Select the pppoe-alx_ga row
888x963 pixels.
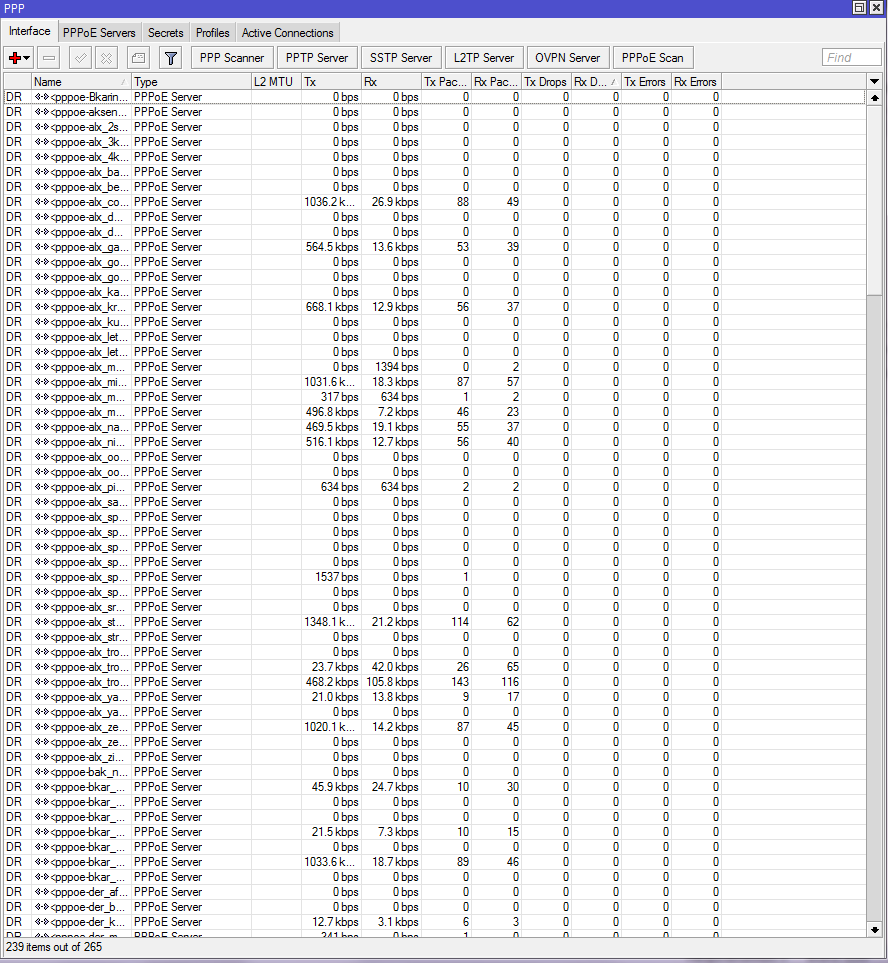click(x=435, y=247)
